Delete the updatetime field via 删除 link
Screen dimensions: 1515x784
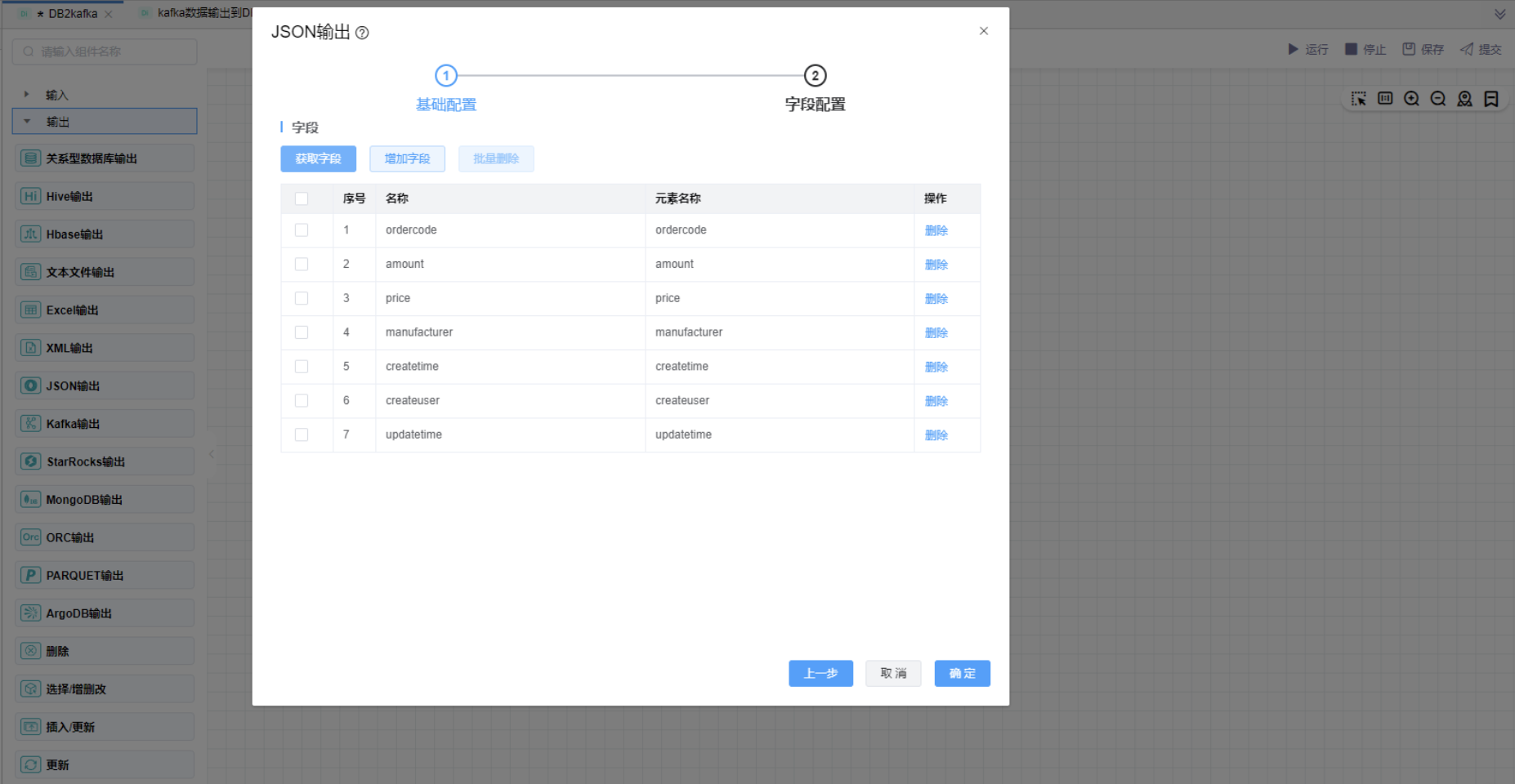pos(936,435)
